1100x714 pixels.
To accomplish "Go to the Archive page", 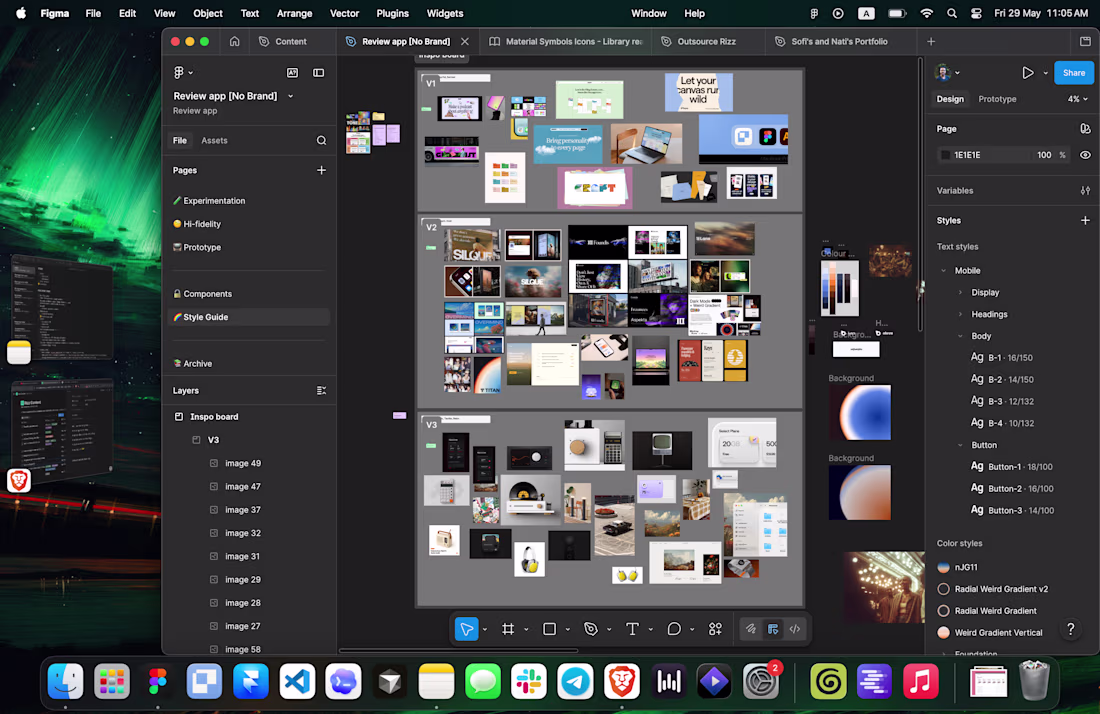I will (x=198, y=363).
